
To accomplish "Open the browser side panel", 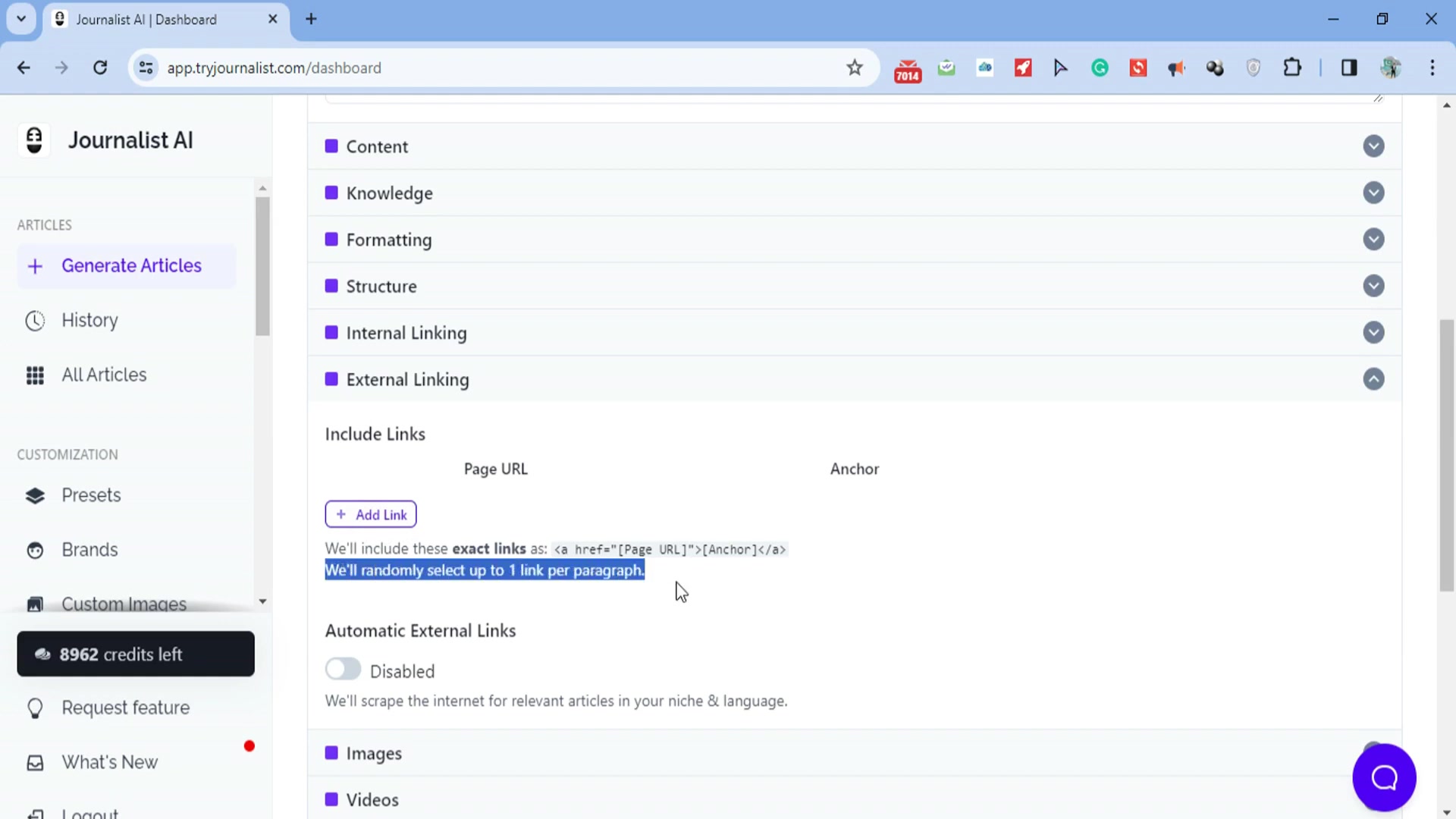I will [1349, 67].
